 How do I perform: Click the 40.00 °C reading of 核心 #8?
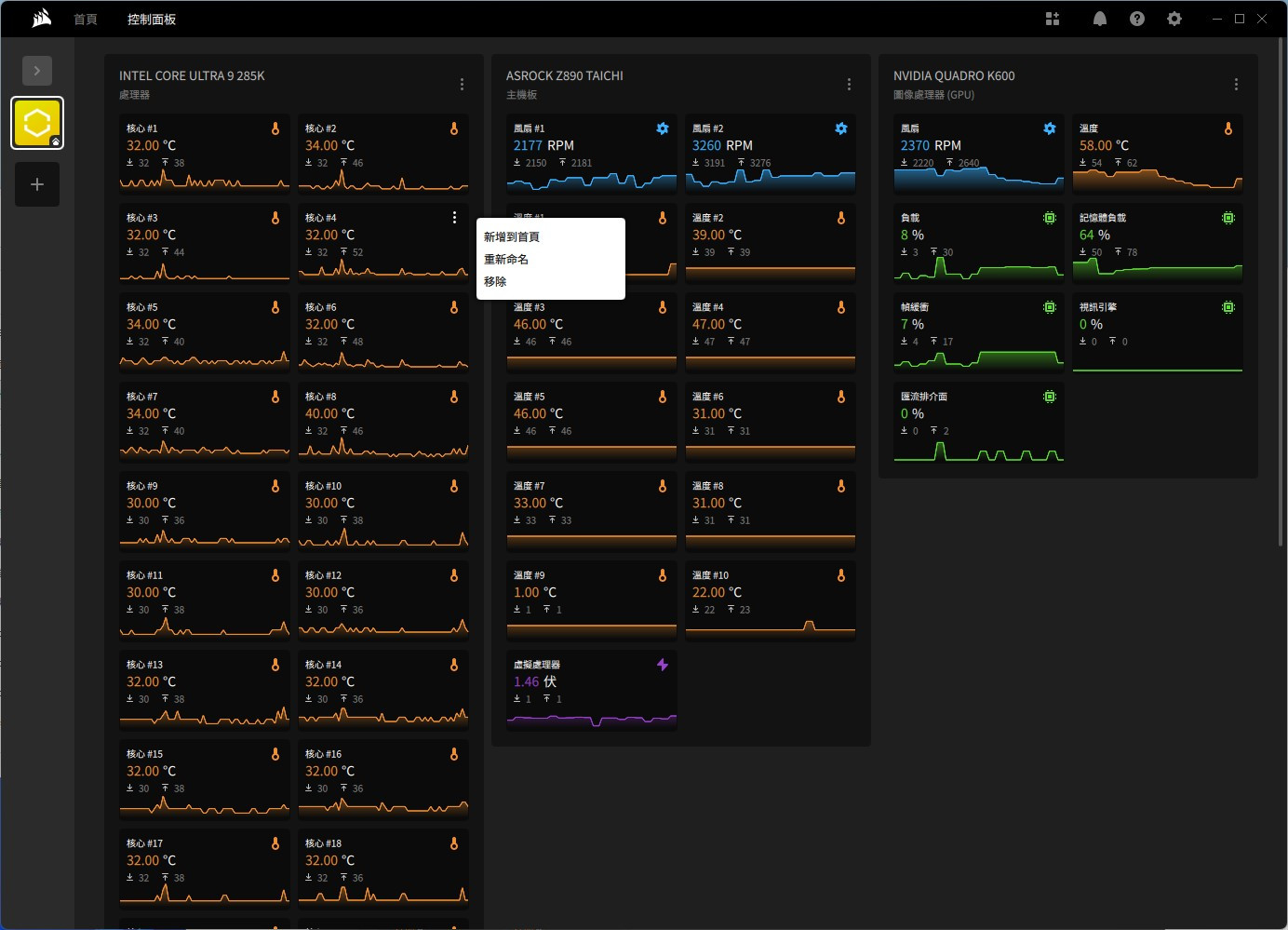(329, 413)
